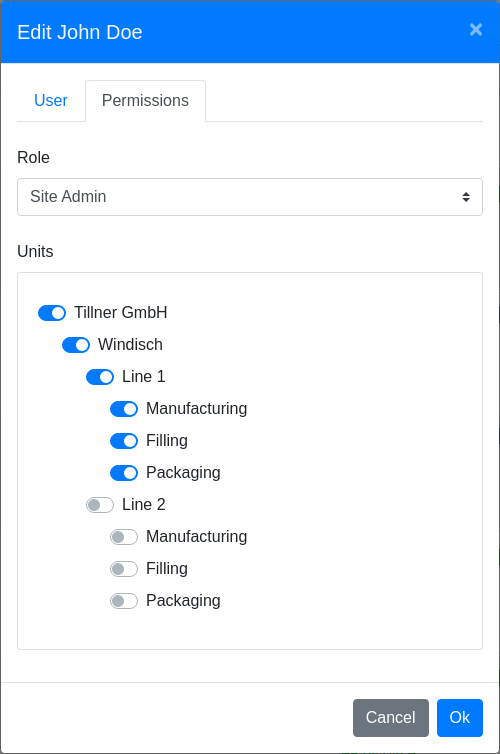The height and width of the screenshot is (754, 500).
Task: Turn off the Line 1 switch
Action: coord(100,377)
